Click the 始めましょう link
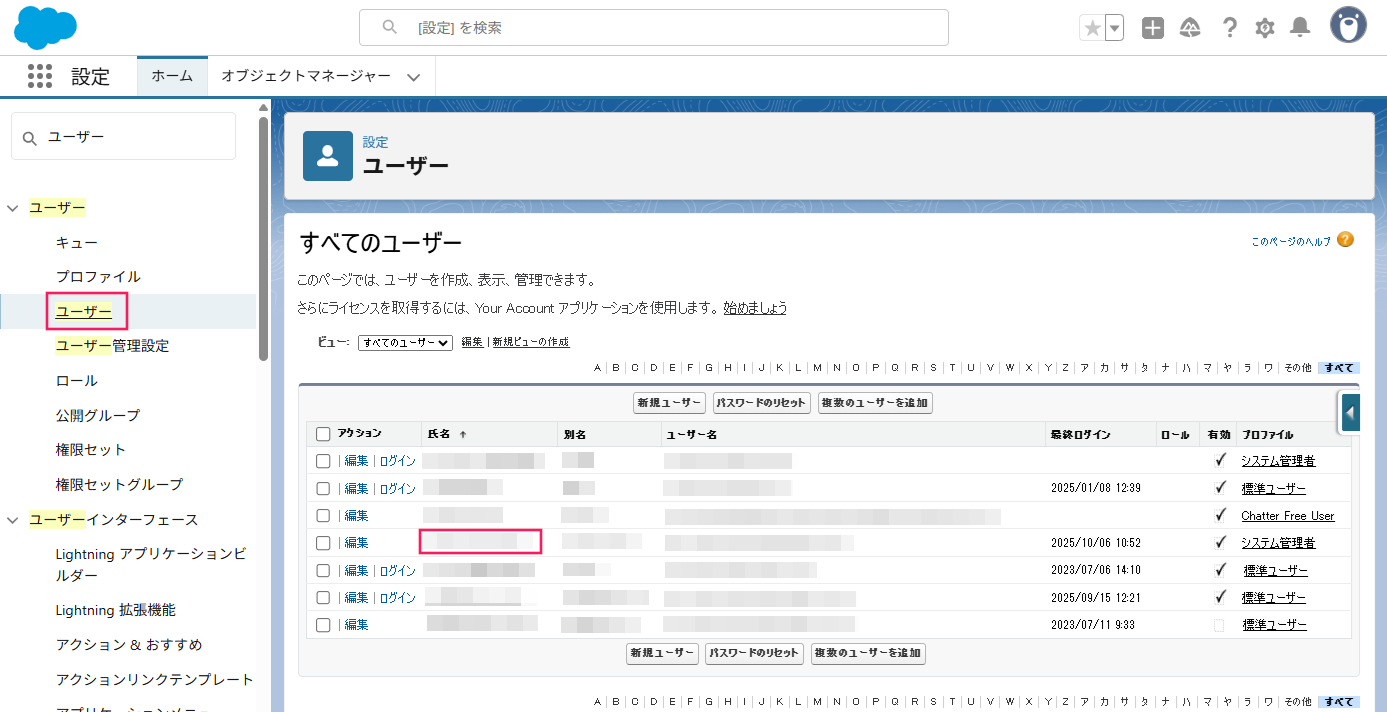1387x712 pixels. (x=755, y=308)
